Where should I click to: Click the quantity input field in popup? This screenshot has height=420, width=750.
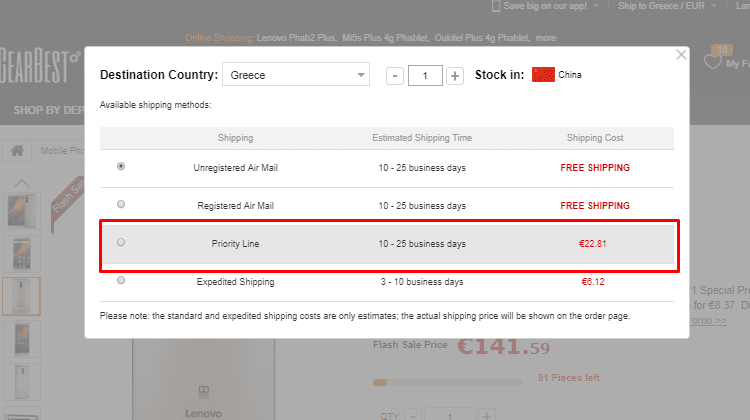point(425,75)
